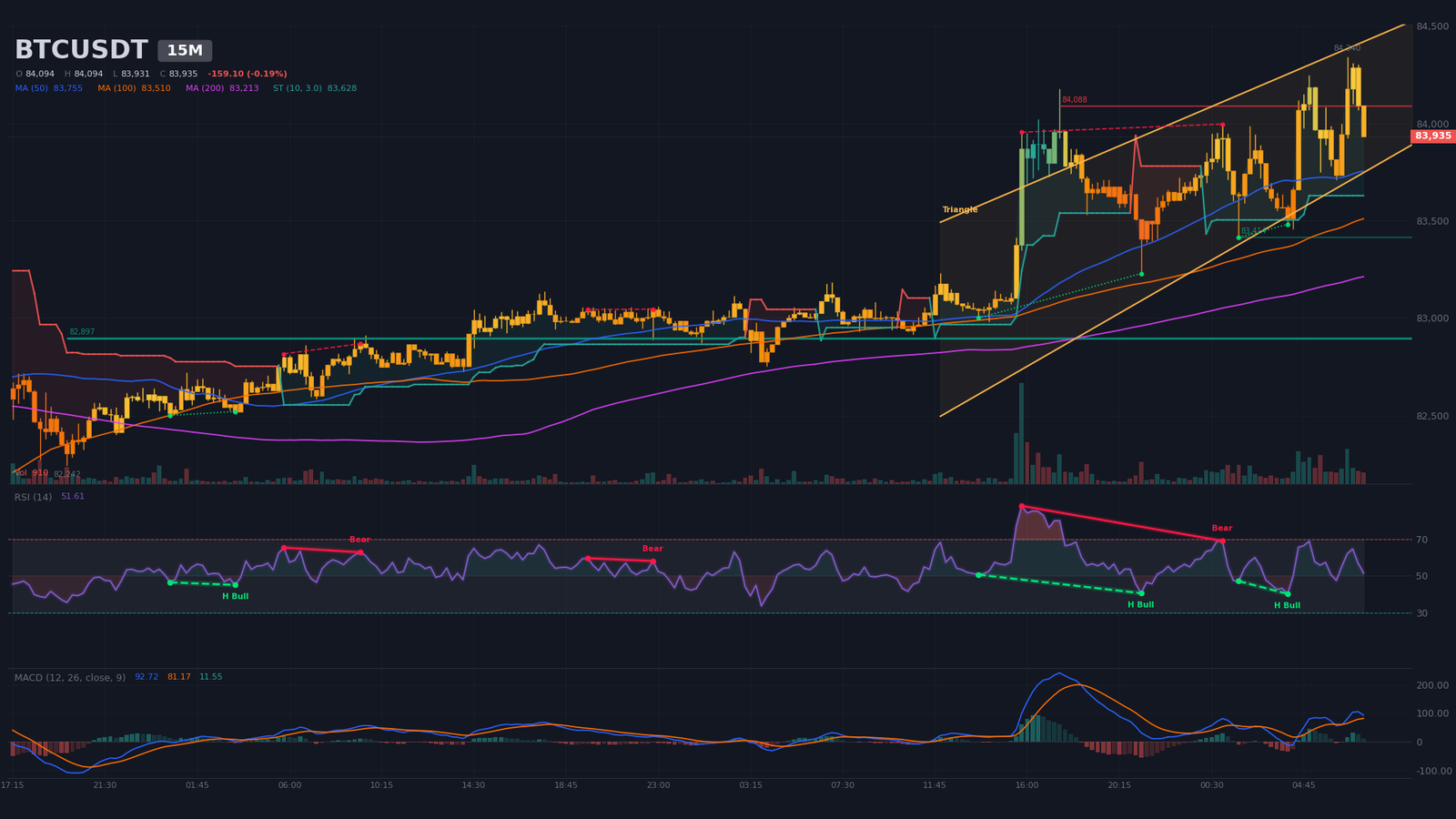Click the MACD signal value 81.17
This screenshot has height=819, width=1456.
tap(179, 677)
